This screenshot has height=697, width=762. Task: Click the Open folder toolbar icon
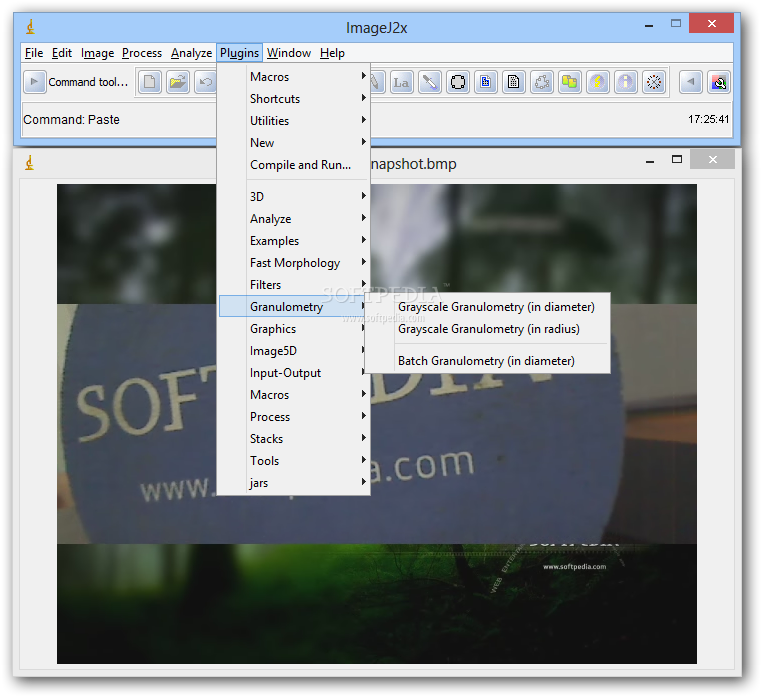(178, 82)
